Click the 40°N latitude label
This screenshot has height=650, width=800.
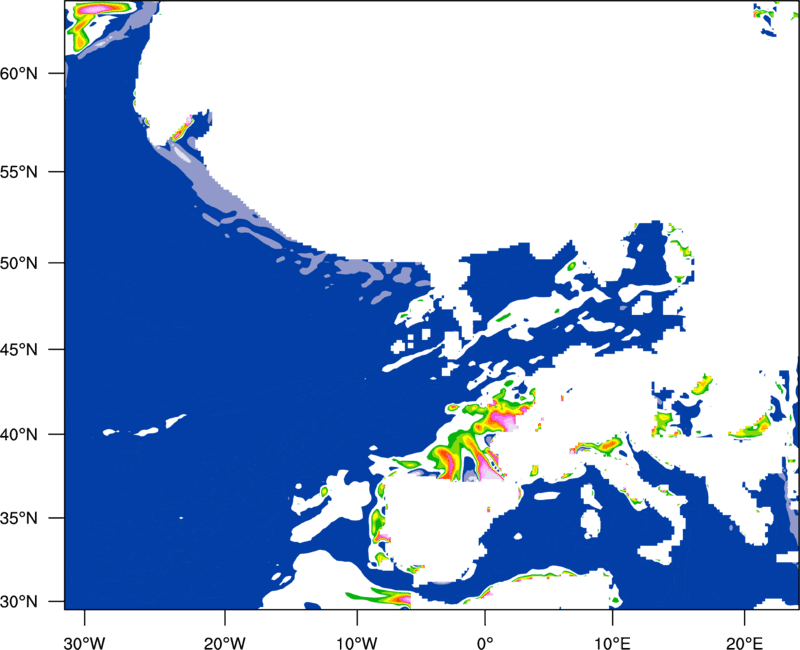point(19,435)
